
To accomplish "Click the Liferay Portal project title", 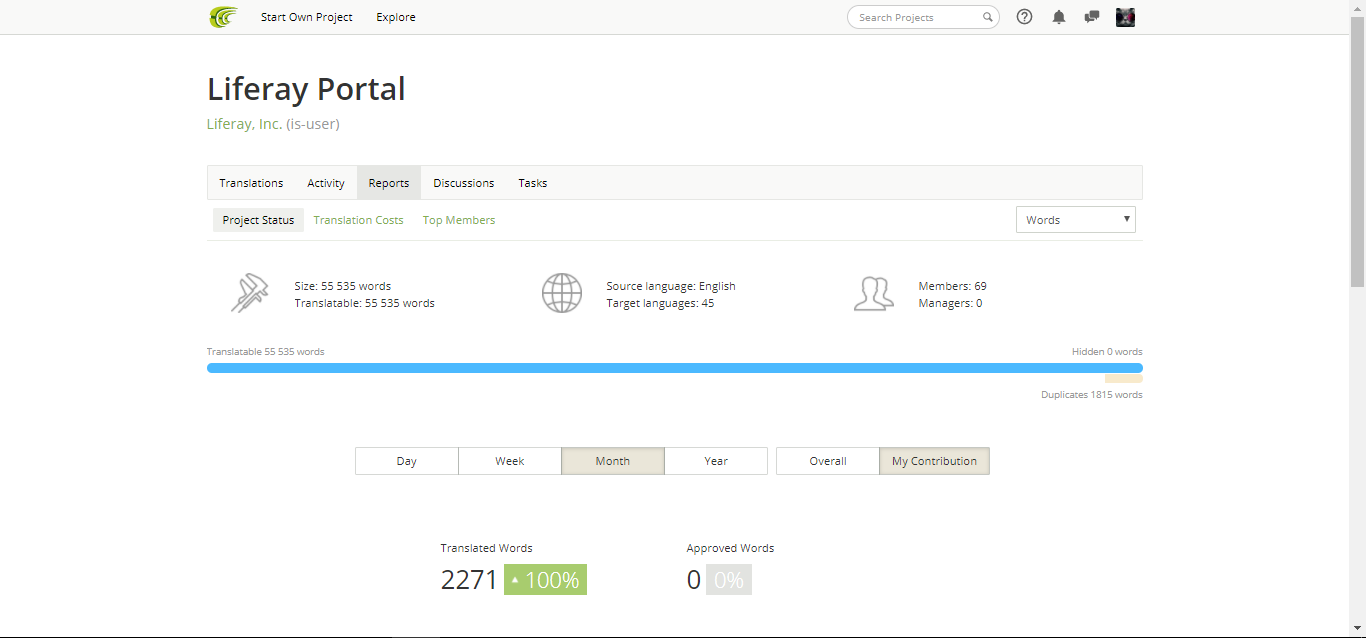I will click(x=306, y=89).
